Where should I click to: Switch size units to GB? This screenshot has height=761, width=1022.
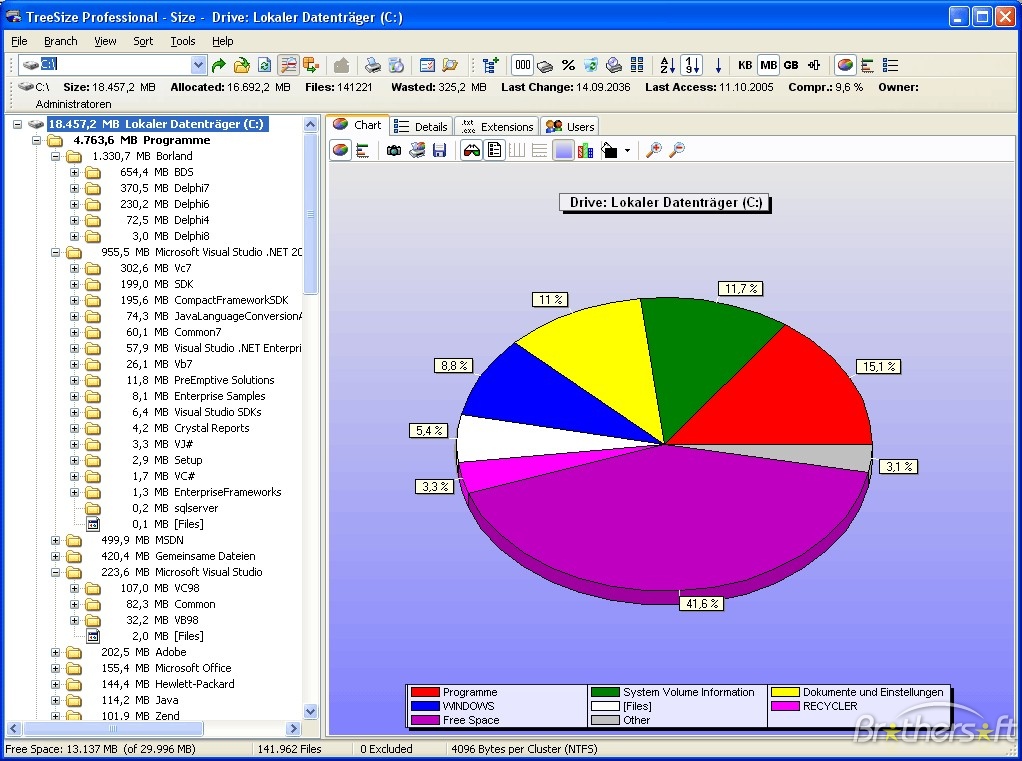(791, 65)
